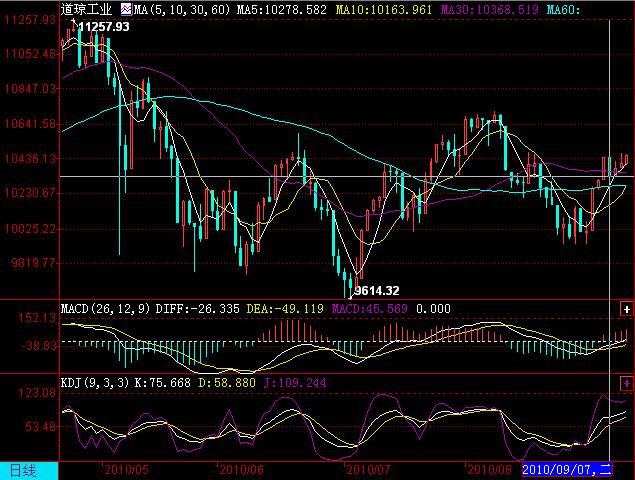Viewport: 635px width, 480px height.
Task: Click the MA10:10163.961 value
Action: [x=384, y=9]
